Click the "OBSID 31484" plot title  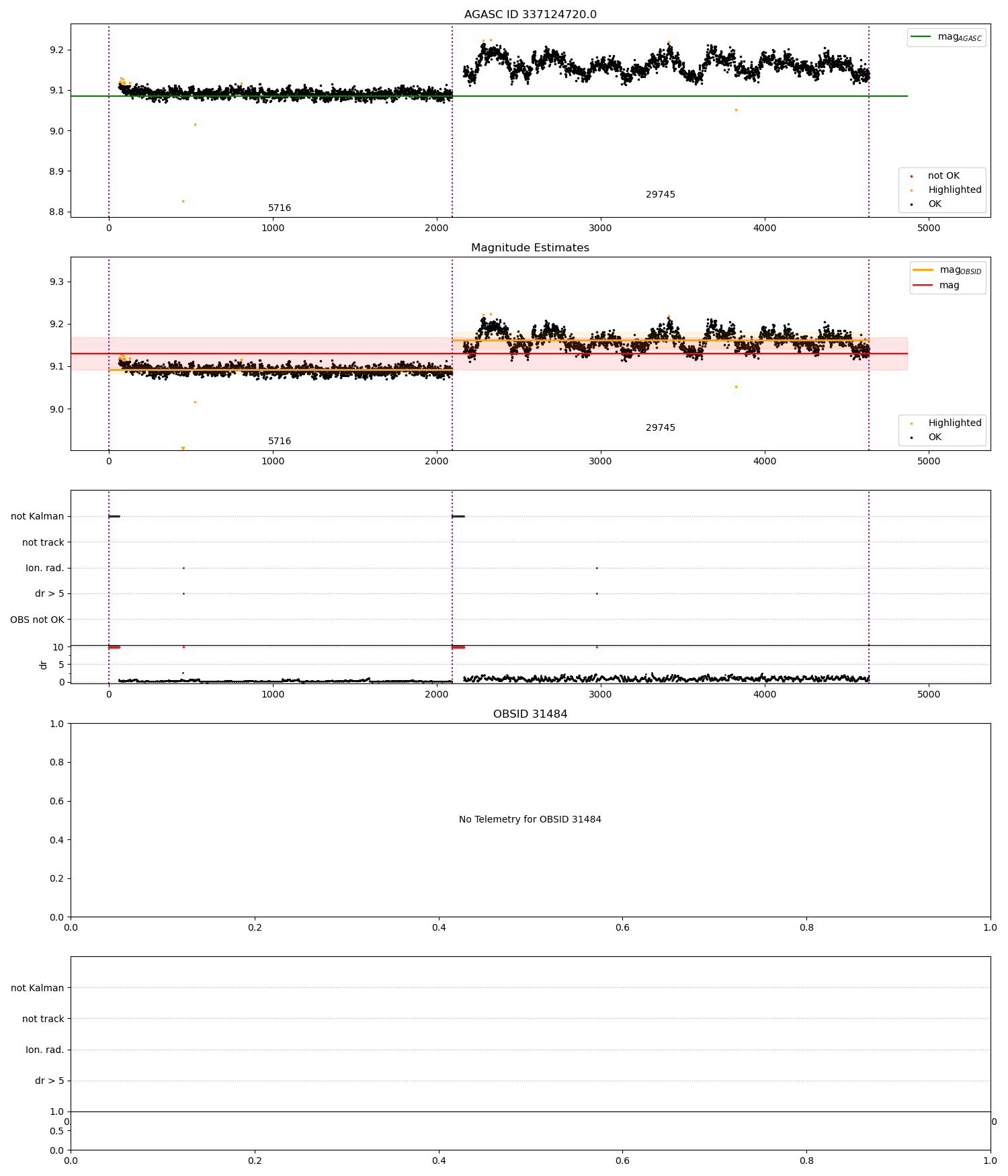pyautogui.click(x=530, y=714)
